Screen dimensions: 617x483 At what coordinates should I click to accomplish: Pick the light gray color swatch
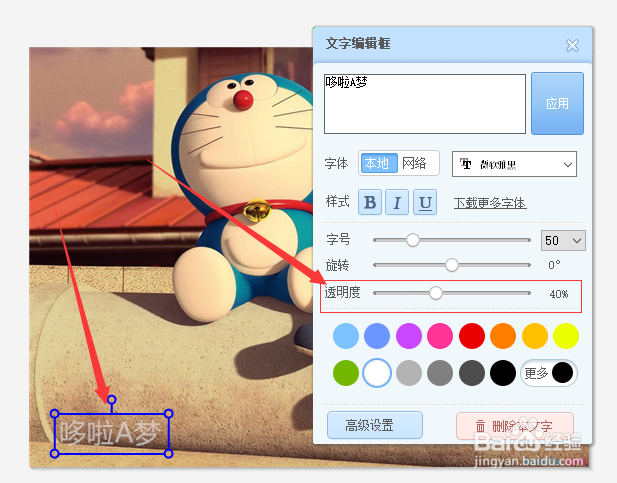(409, 373)
